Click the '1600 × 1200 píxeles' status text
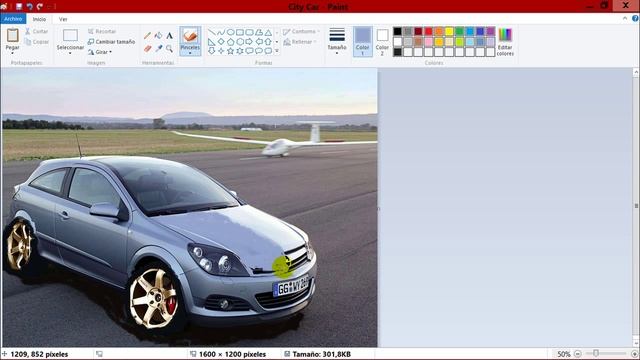Image resolution: width=640 pixels, height=360 pixels. click(x=232, y=354)
